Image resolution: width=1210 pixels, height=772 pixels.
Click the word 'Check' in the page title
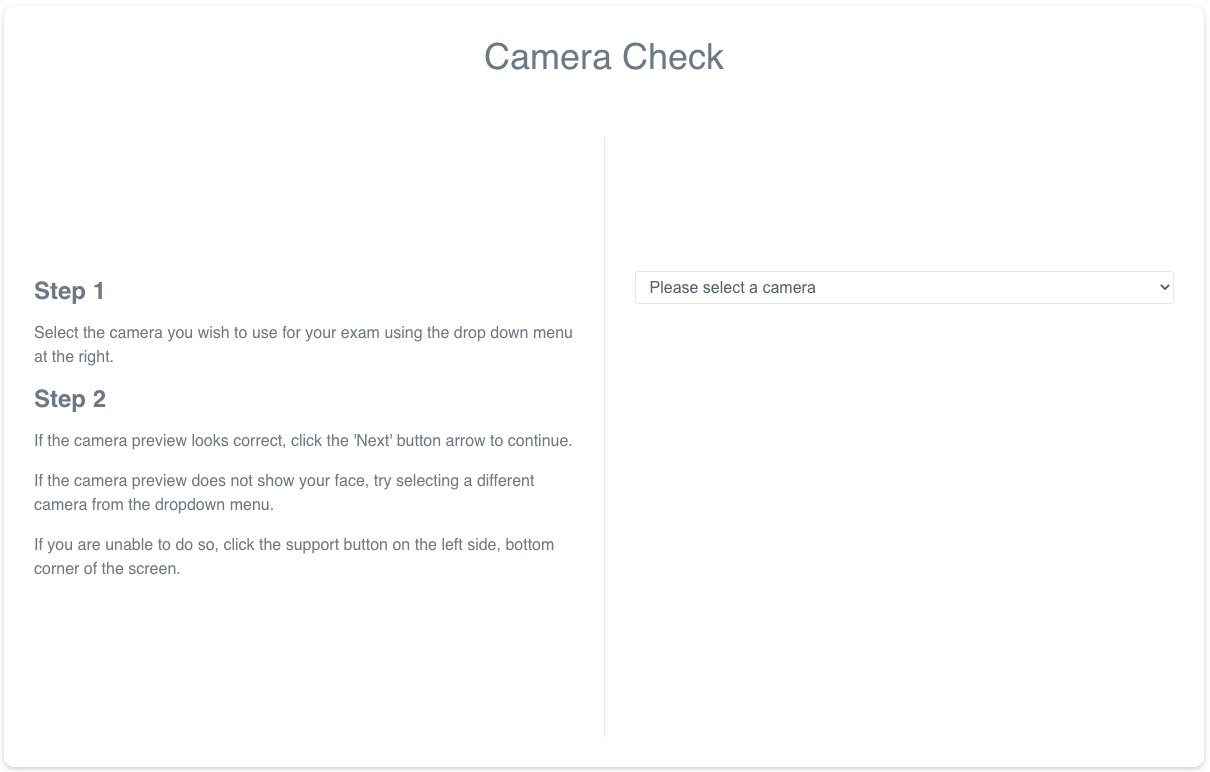click(x=673, y=57)
